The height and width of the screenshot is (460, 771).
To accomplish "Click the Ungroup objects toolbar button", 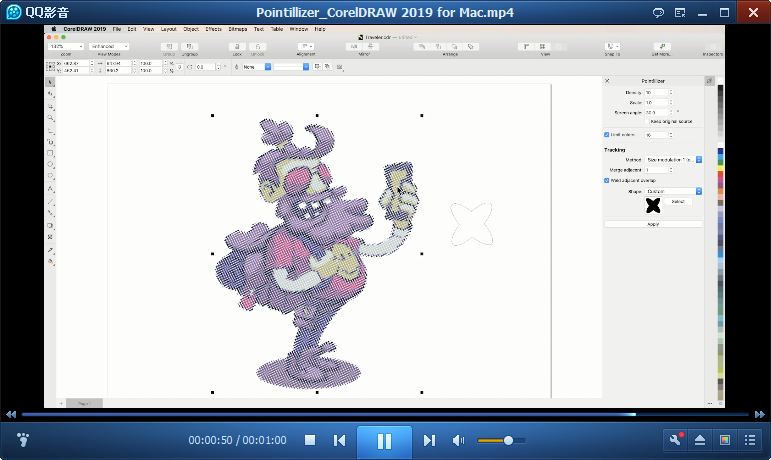I will pyautogui.click(x=189, y=46).
